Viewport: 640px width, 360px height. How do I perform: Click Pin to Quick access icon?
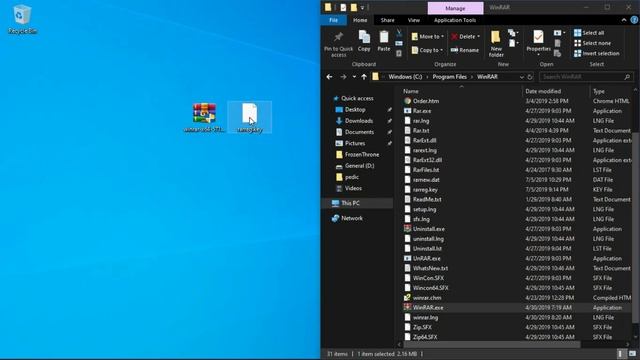coord(338,44)
